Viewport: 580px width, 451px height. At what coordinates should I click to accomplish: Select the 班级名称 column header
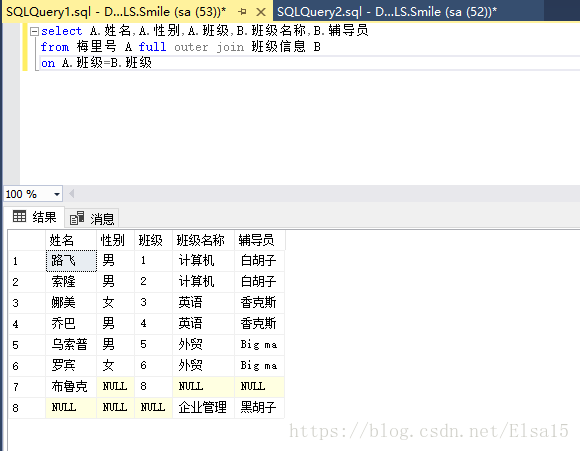(x=203, y=240)
